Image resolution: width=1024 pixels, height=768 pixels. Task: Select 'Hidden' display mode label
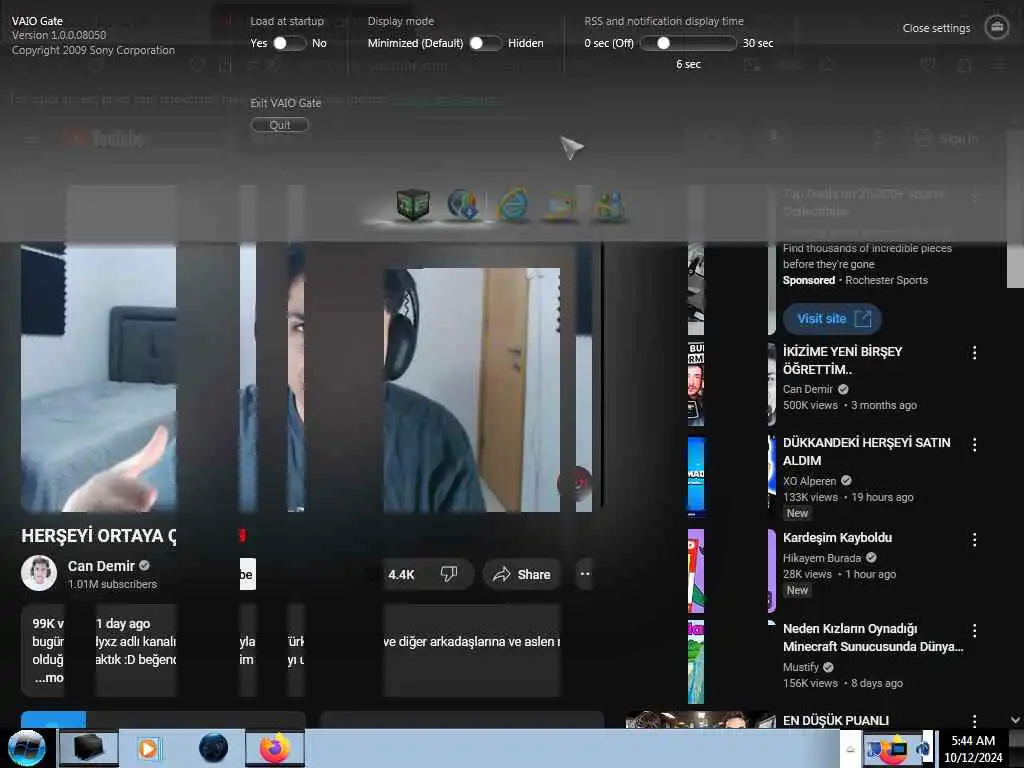[x=526, y=43]
